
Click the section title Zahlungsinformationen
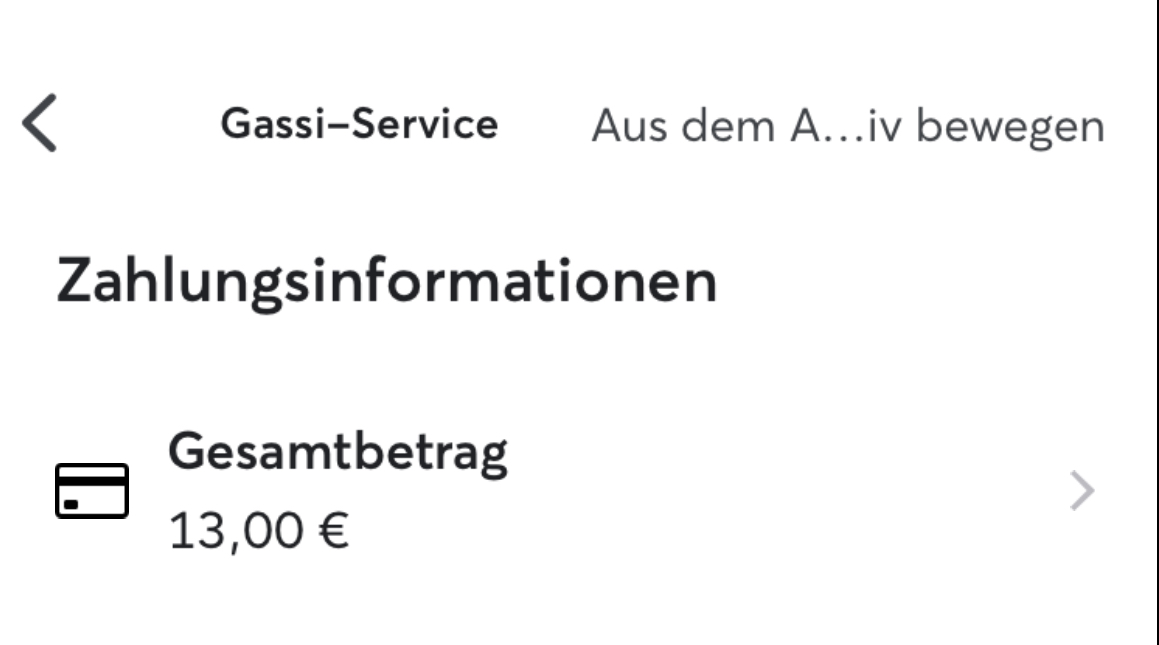[387, 282]
